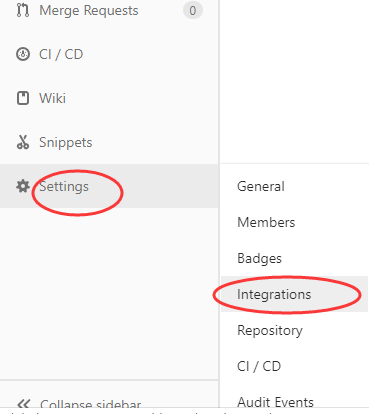Open the CI / CD sidebar section
Image resolution: width=369 pixels, height=414 pixels.
tap(61, 54)
